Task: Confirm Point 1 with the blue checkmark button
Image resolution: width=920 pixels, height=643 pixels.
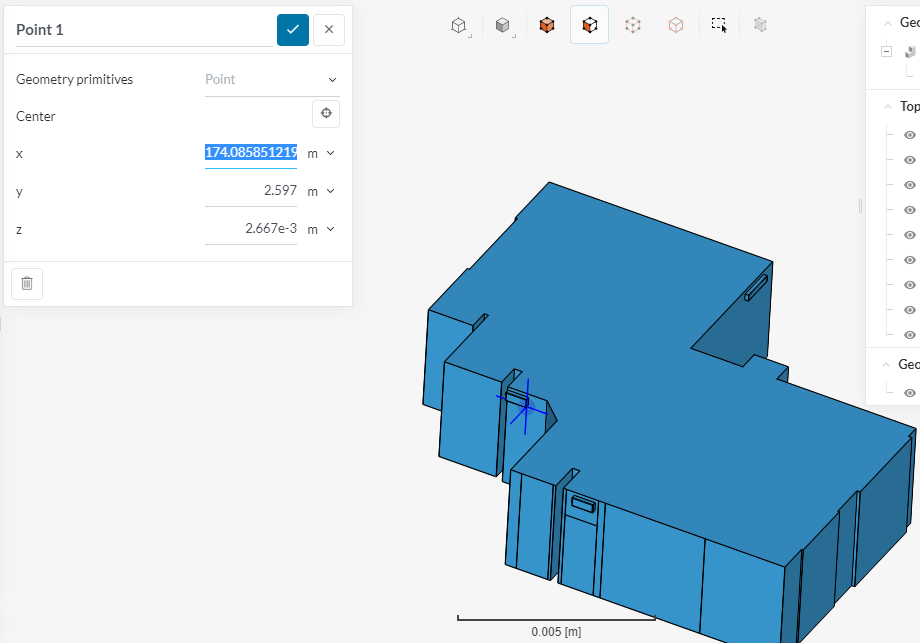Action: [x=293, y=29]
